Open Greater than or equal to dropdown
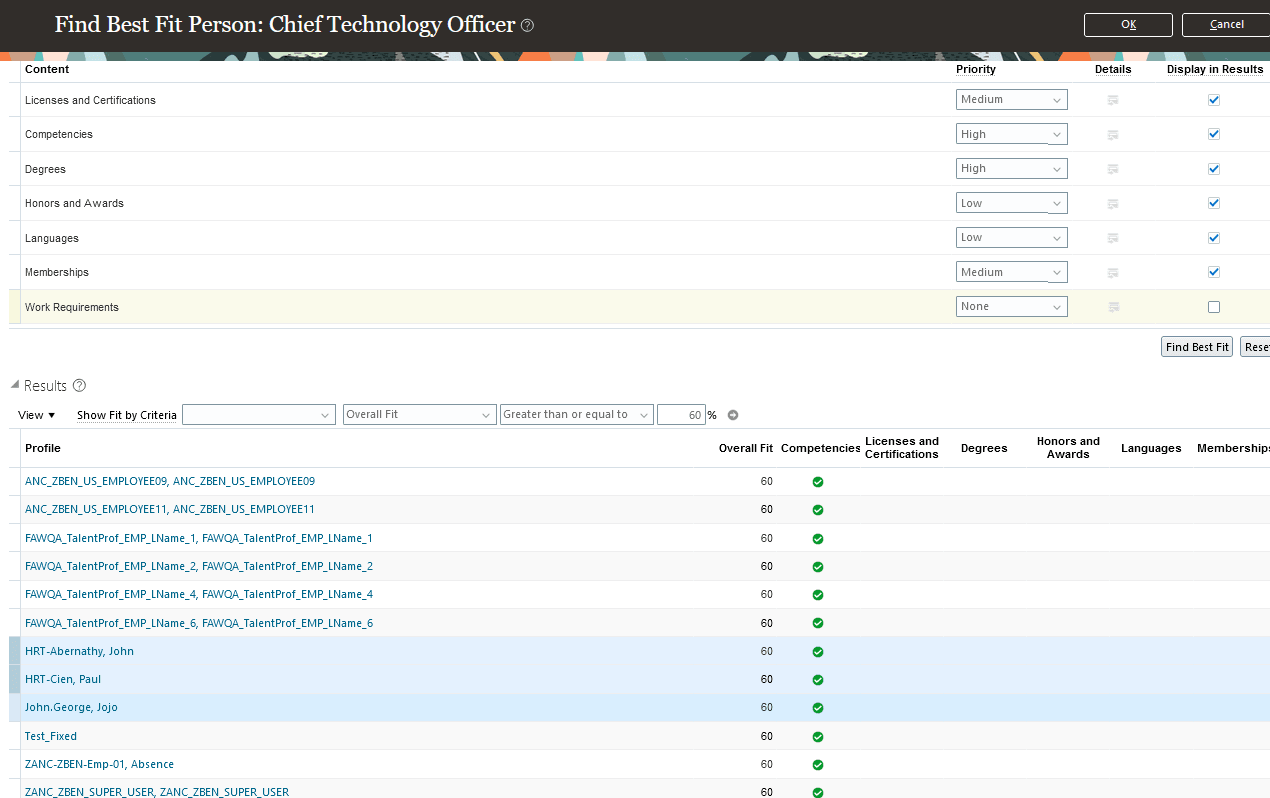 576,415
